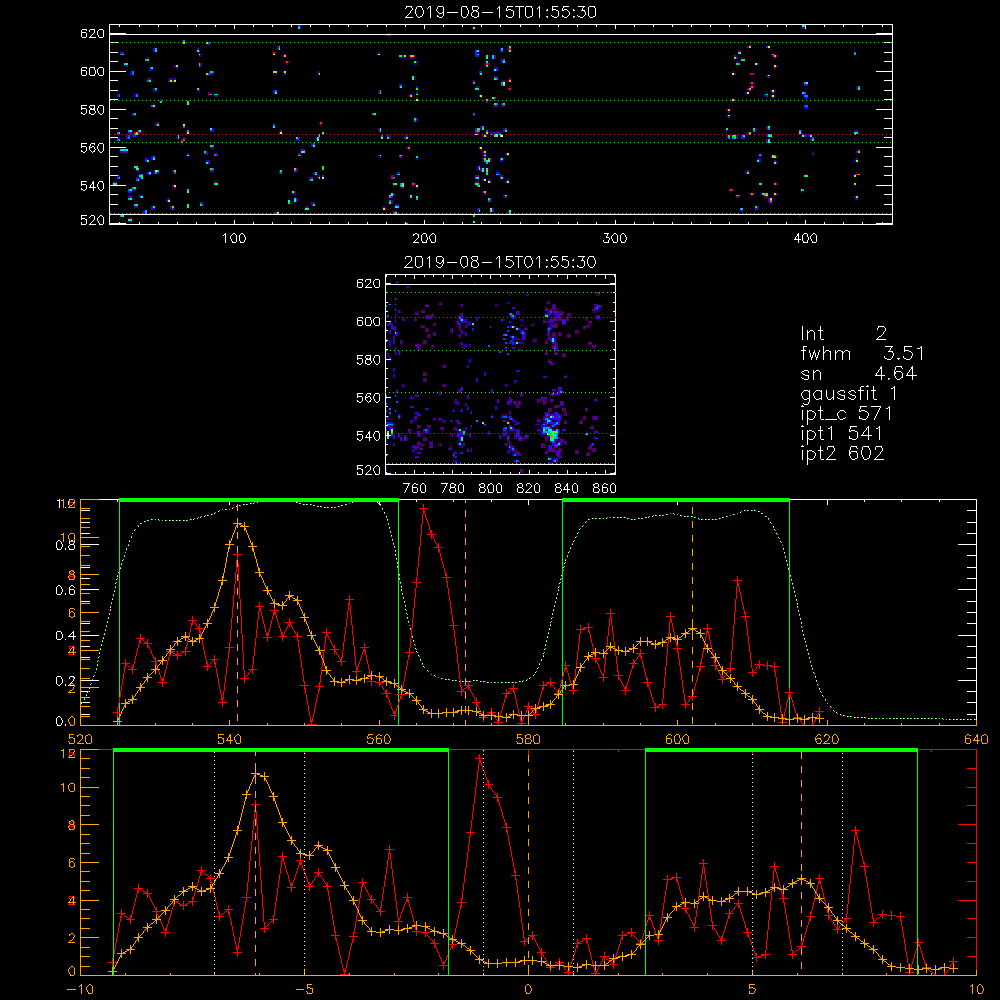
Task: Click x-axis label 580 of upper profile plot
Action: 528,740
